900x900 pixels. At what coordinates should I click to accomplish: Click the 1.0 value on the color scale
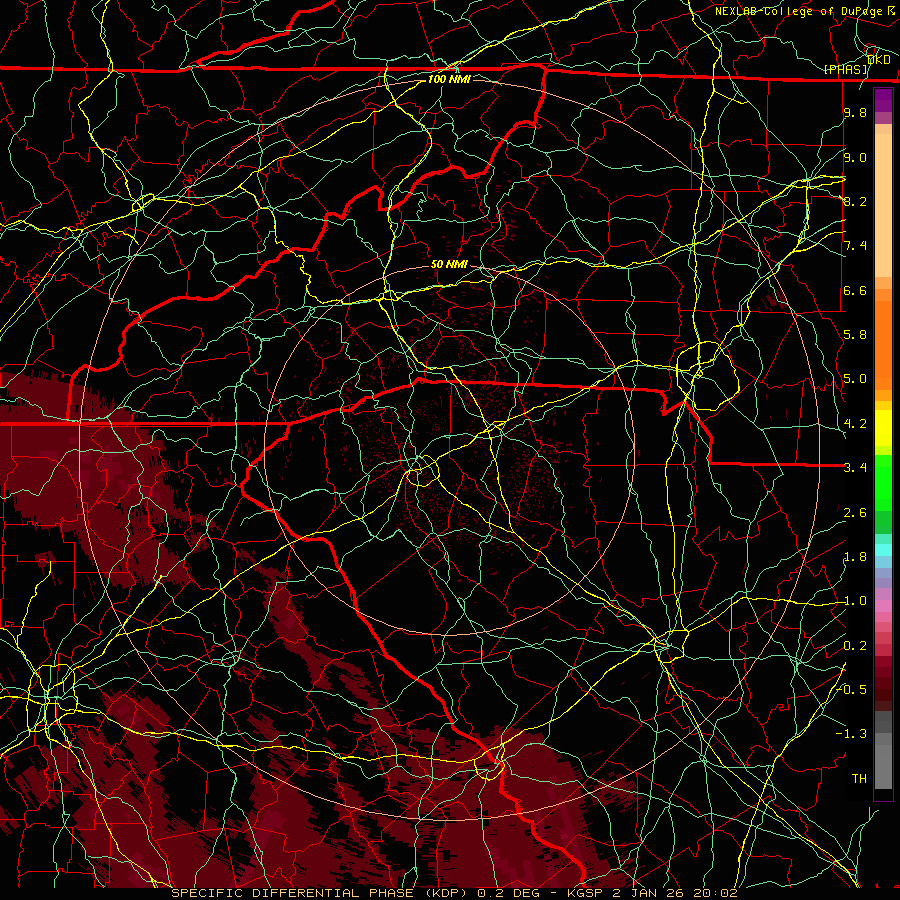pyautogui.click(x=855, y=600)
